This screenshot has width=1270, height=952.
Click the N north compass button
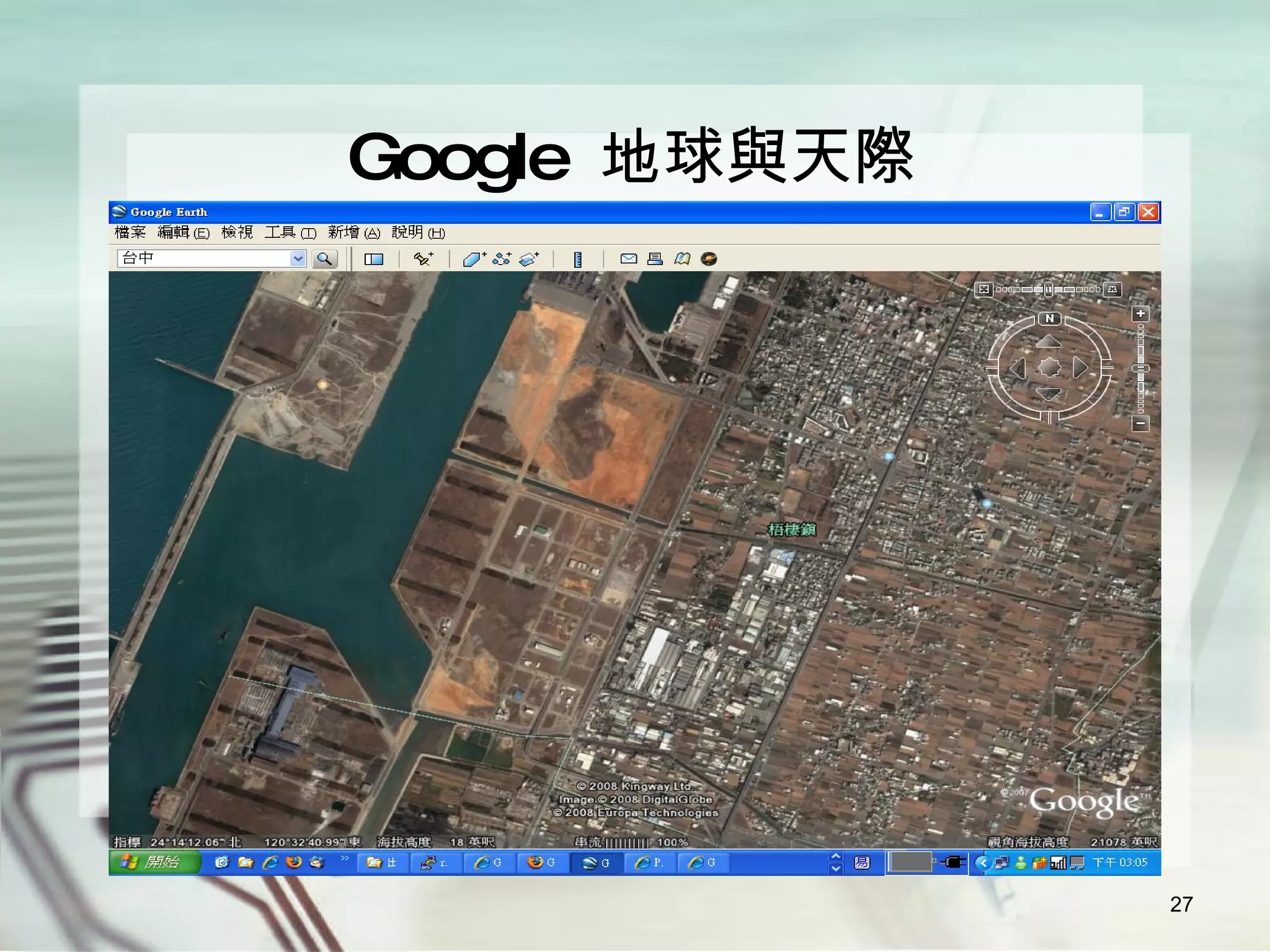point(1049,319)
